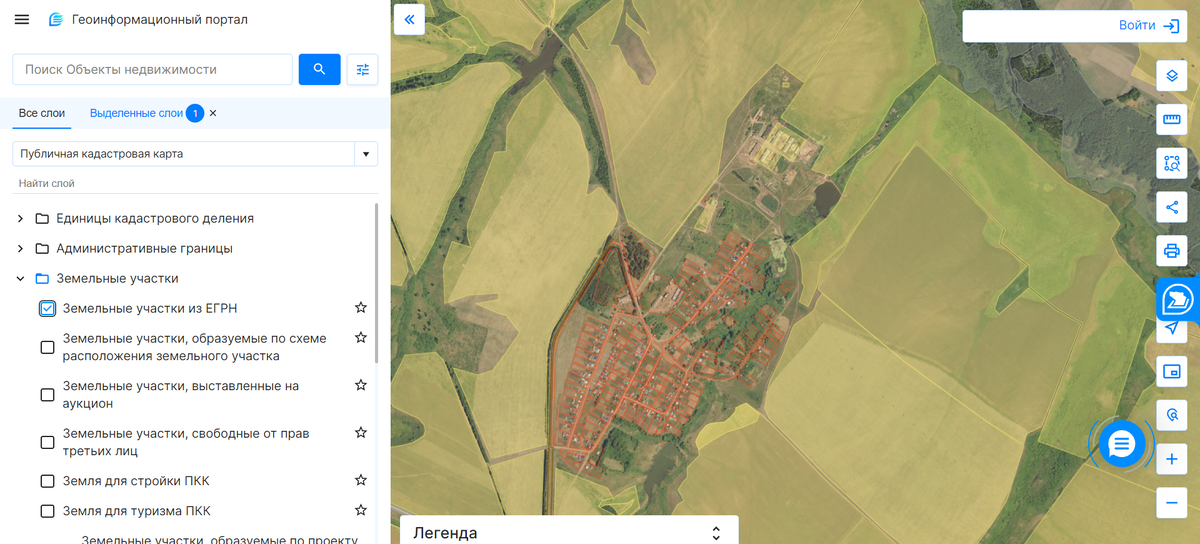Screen dimensions: 1200x544
Task: Enable Земля для туризма ПКК layer
Action: click(47, 511)
